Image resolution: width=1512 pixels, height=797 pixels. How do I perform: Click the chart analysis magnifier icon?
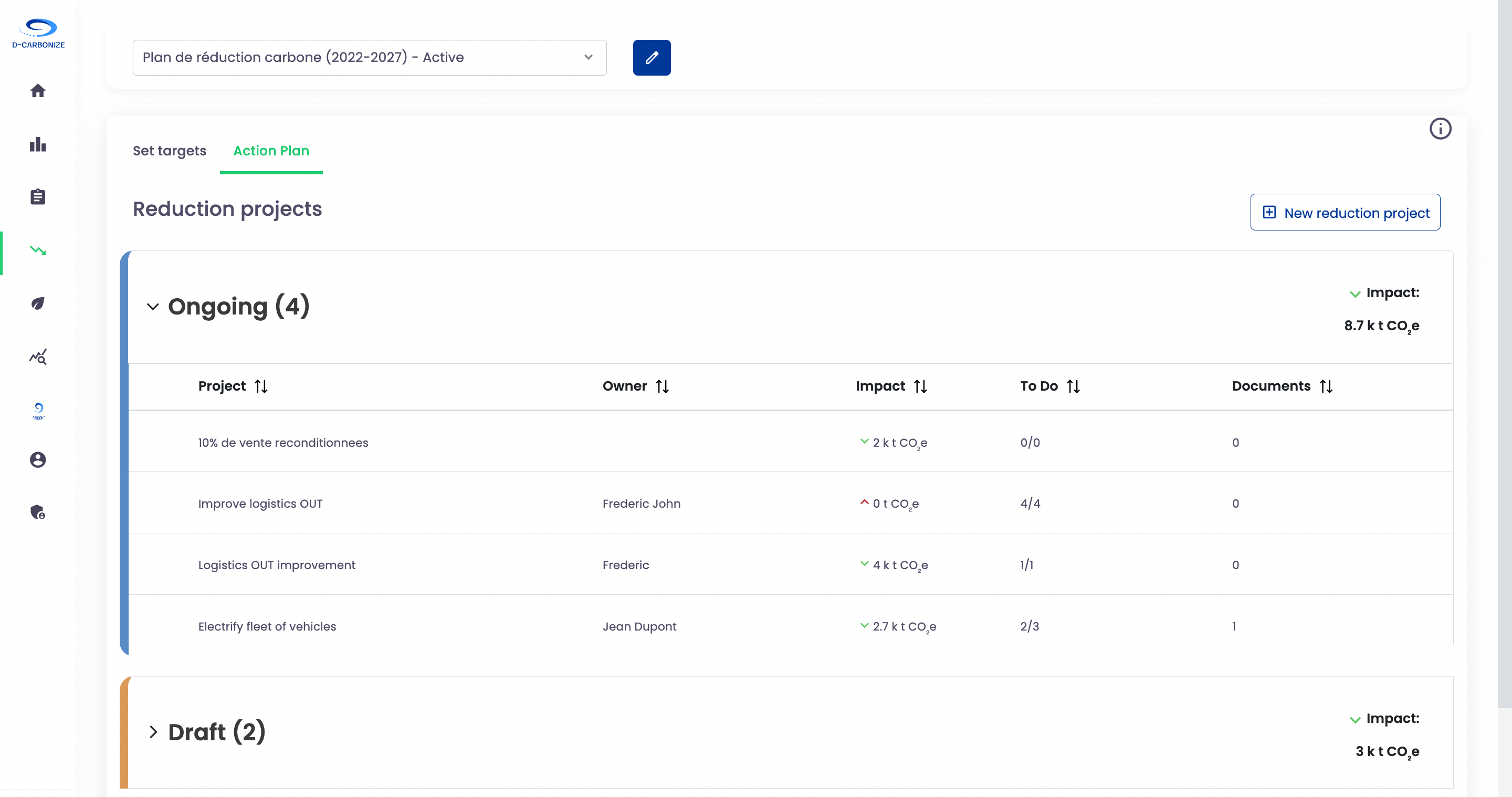point(38,357)
